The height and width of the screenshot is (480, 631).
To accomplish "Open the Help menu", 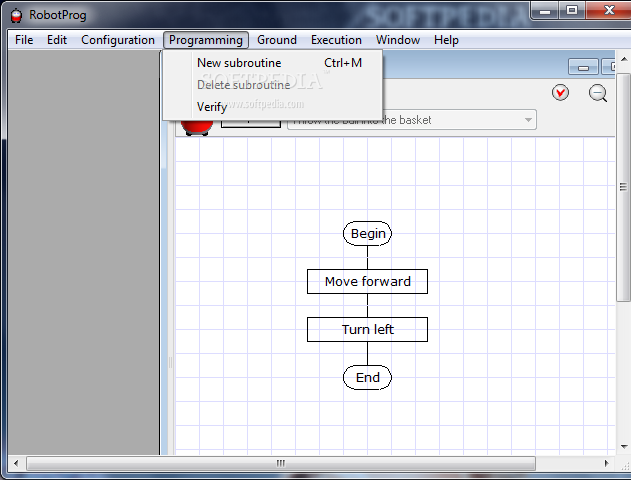I will click(x=446, y=40).
